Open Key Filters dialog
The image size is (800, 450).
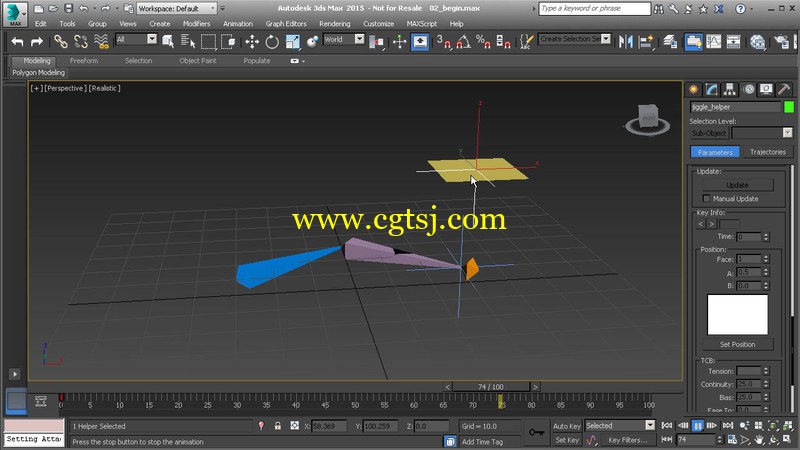pyautogui.click(x=628, y=440)
